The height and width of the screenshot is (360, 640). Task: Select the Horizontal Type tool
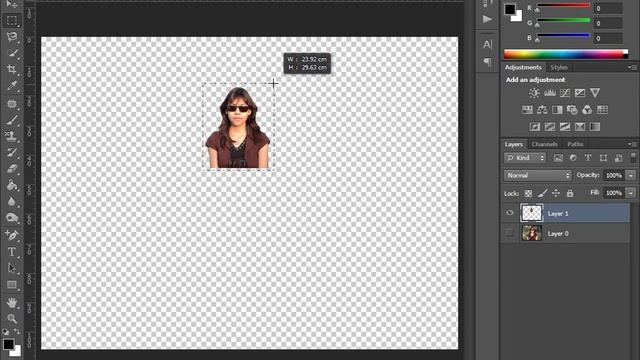(x=12, y=252)
